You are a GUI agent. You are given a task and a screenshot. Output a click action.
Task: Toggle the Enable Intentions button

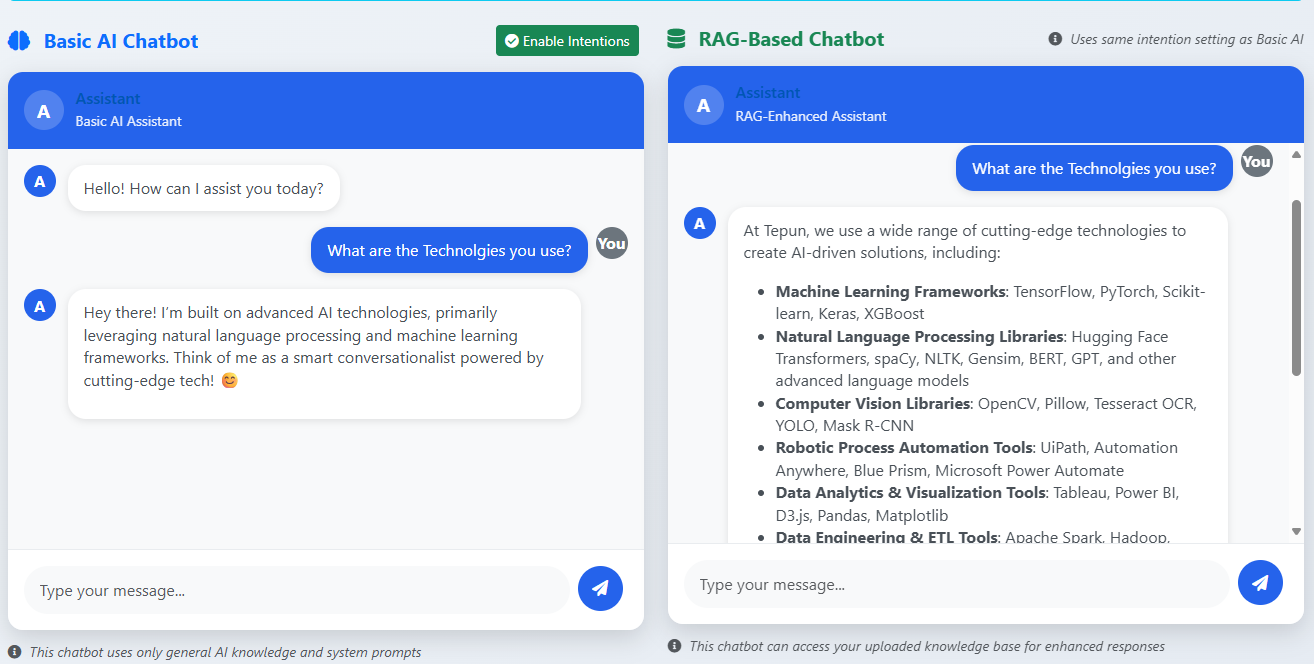point(567,41)
